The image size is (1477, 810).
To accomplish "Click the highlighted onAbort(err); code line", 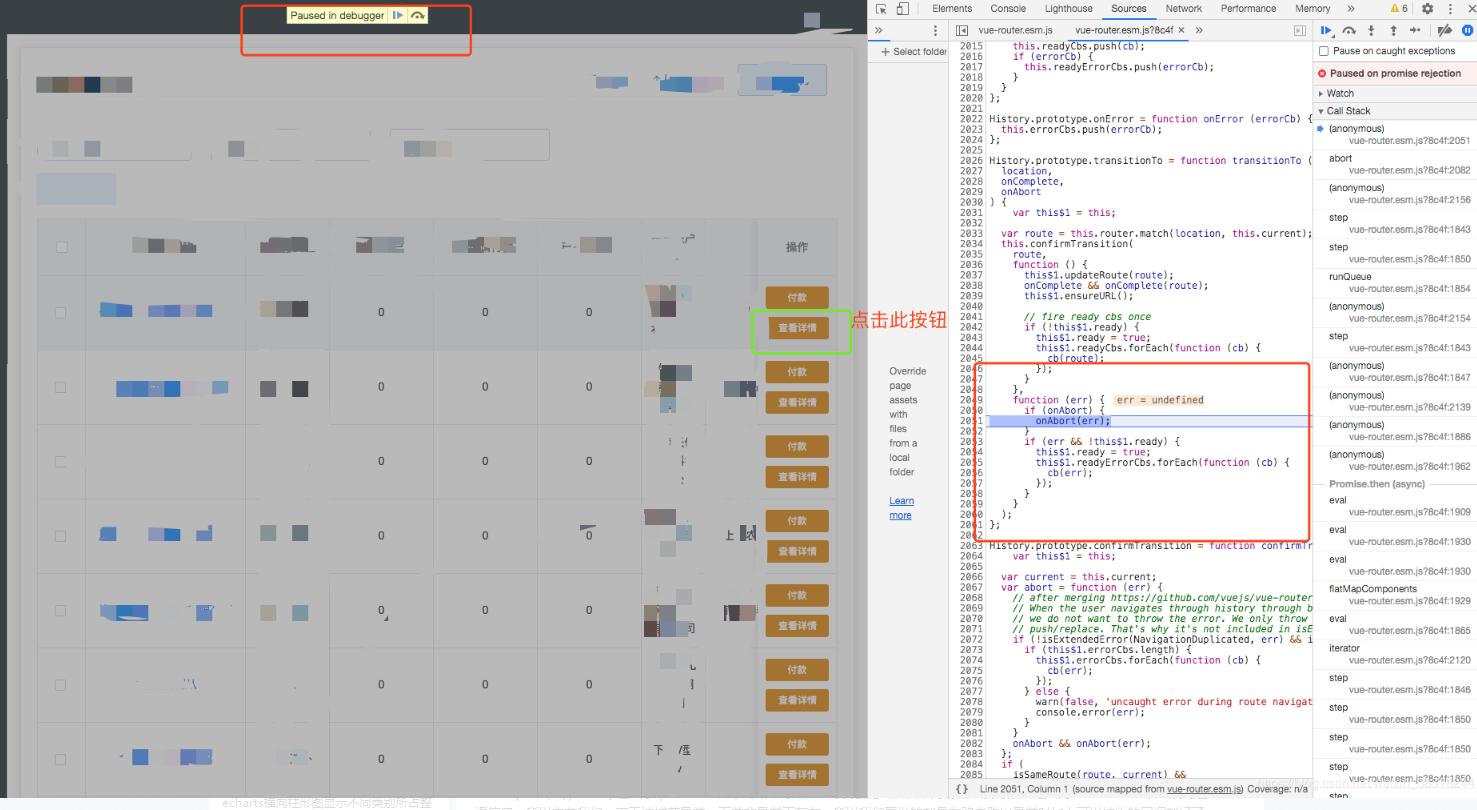I will coord(1150,421).
